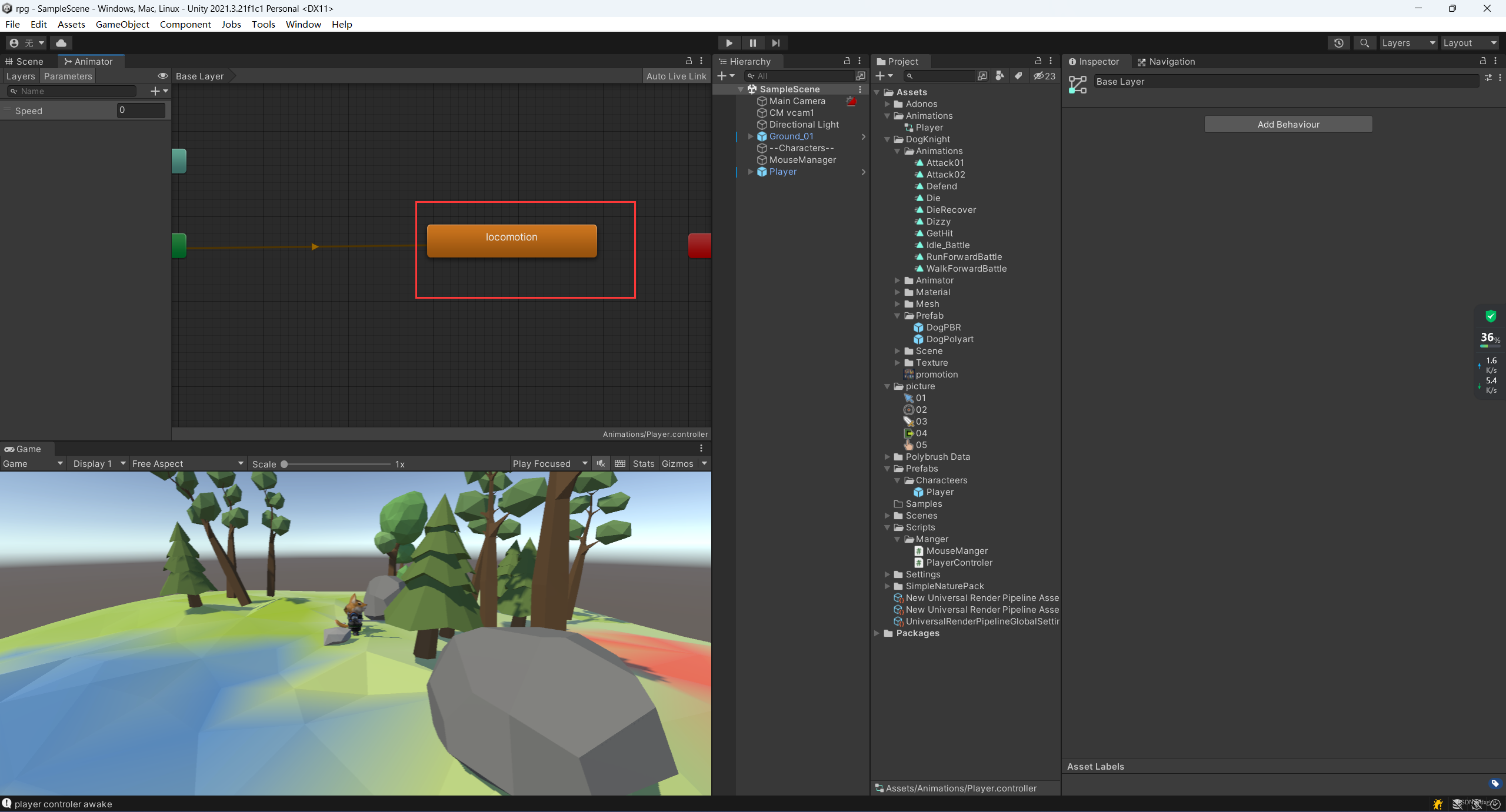Toggle the Animator layer visibility eye
Image resolution: width=1506 pixels, height=812 pixels.
[x=162, y=76]
